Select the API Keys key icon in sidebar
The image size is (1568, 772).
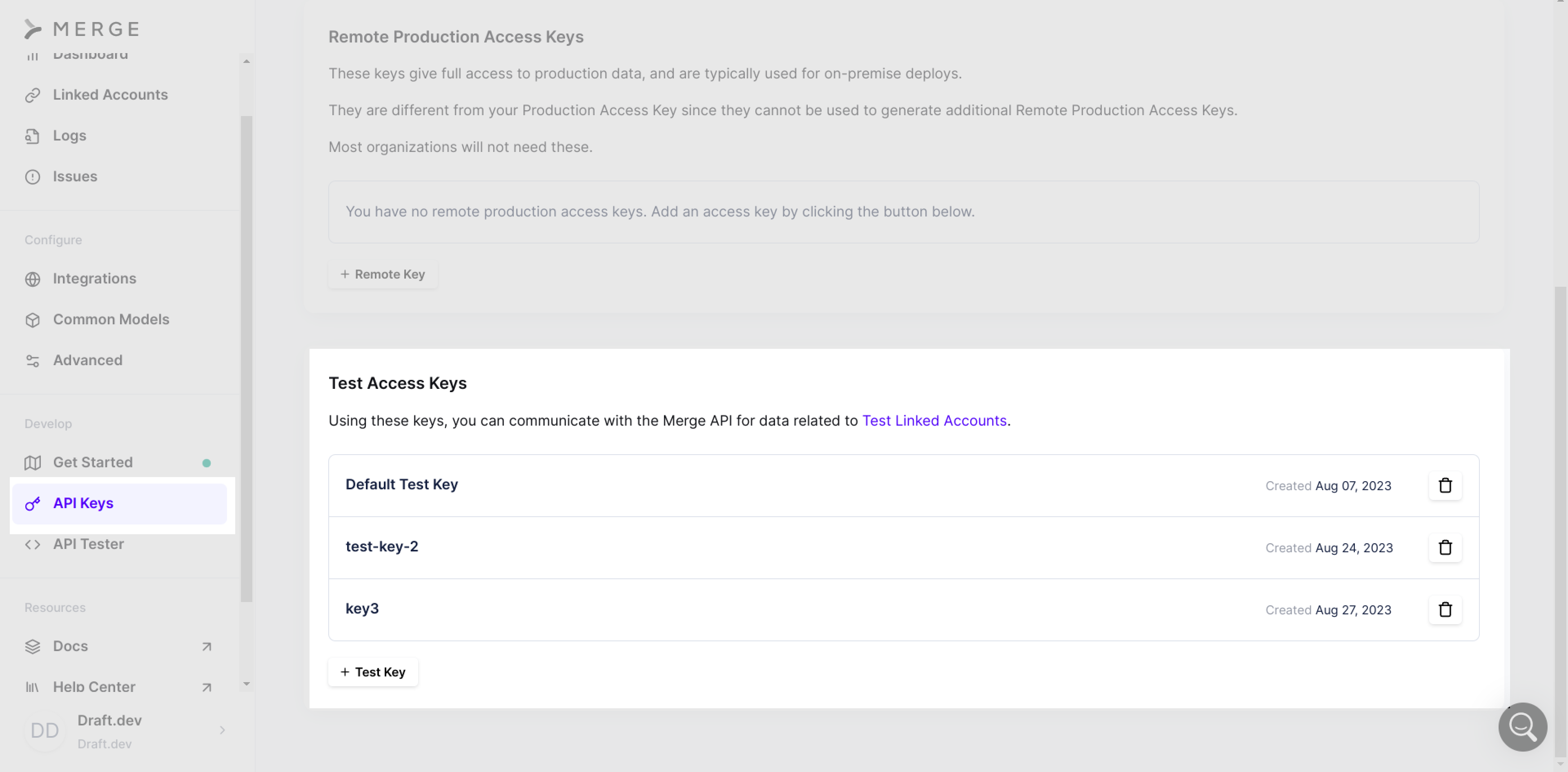tap(32, 504)
